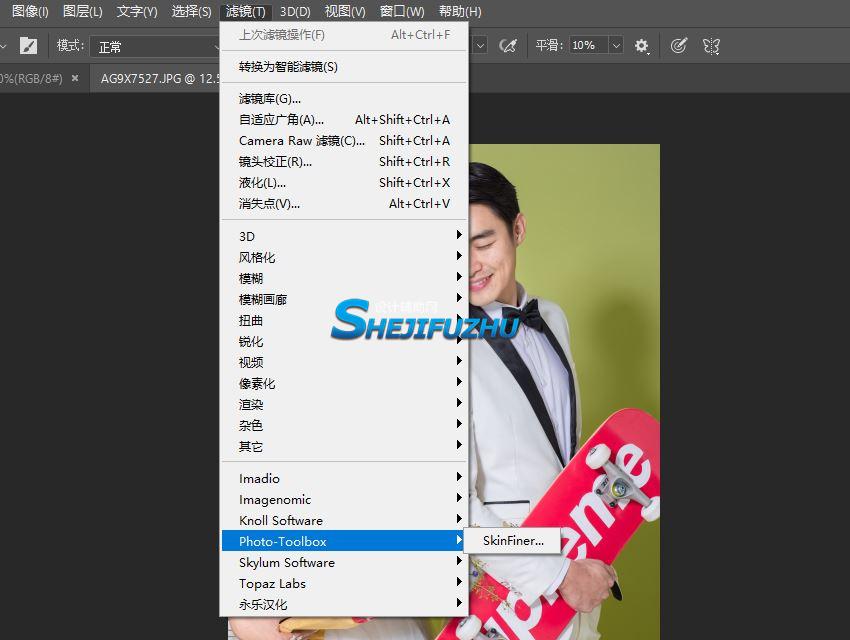Enable the airbrush build-up icon
The image size is (850, 640).
507,46
